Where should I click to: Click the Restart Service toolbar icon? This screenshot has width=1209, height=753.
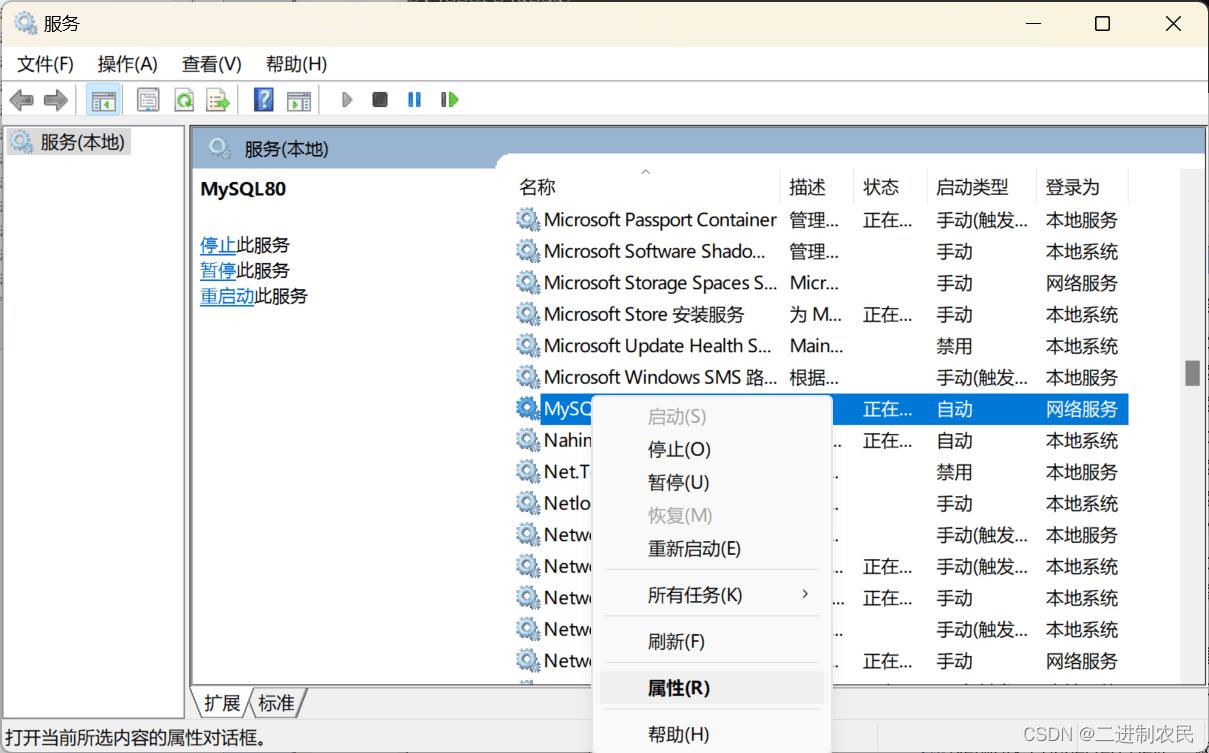[x=450, y=100]
